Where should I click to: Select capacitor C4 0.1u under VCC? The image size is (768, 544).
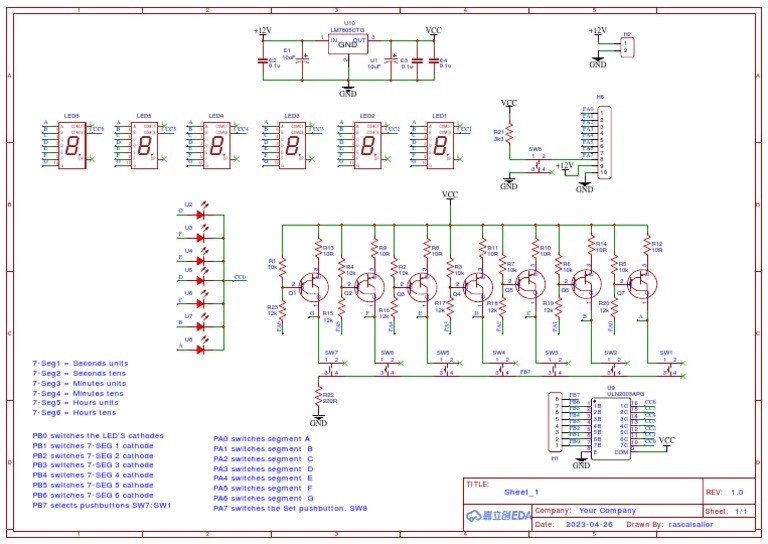[x=433, y=61]
